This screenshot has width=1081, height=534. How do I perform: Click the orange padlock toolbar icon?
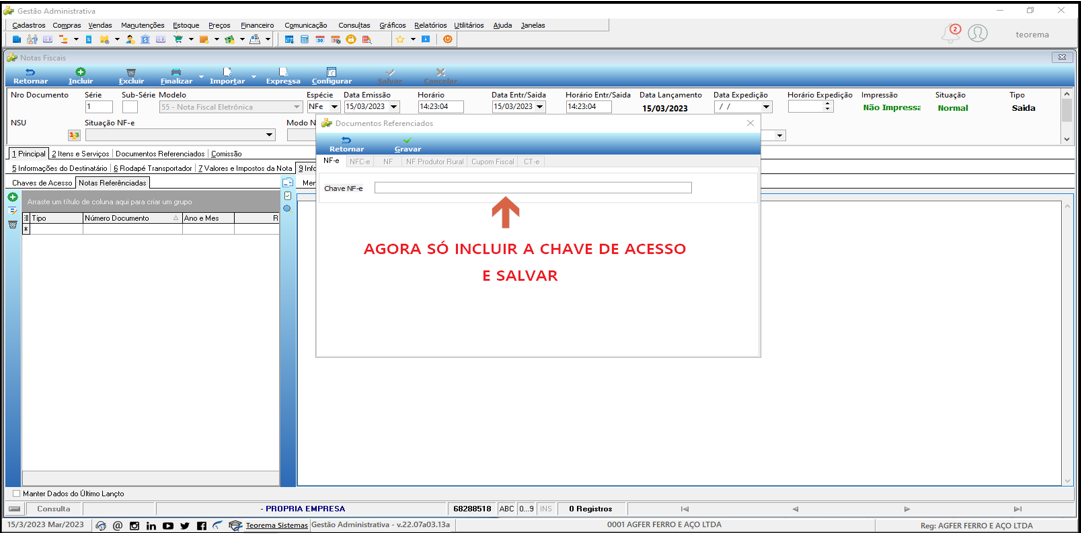(x=351, y=39)
